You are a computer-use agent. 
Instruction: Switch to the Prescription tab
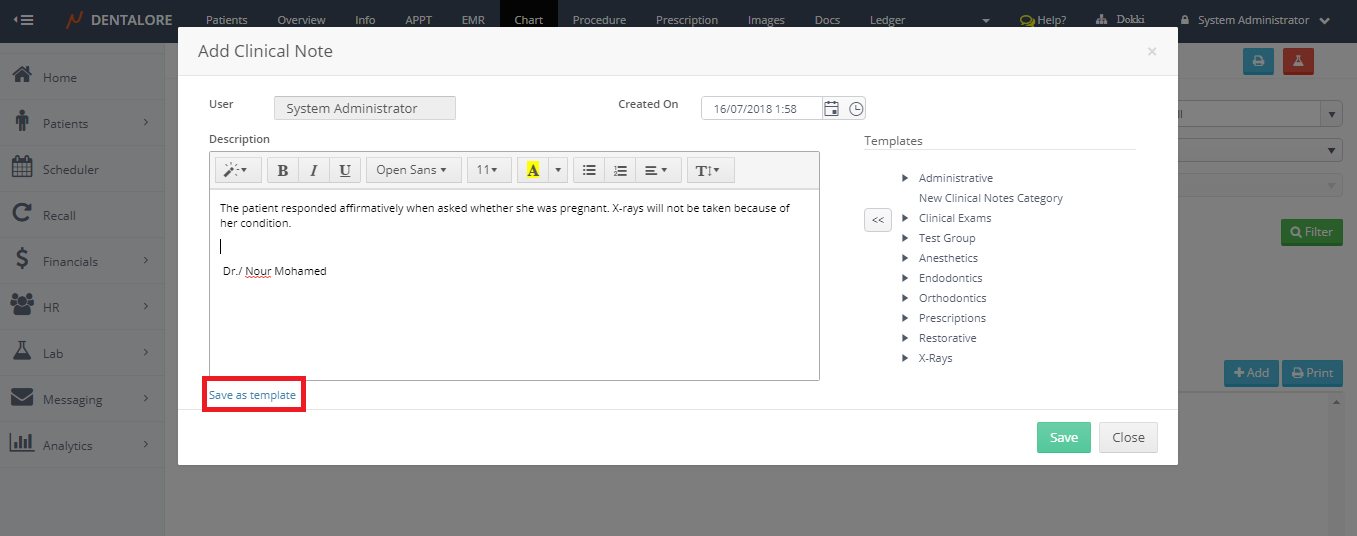pyautogui.click(x=686, y=20)
